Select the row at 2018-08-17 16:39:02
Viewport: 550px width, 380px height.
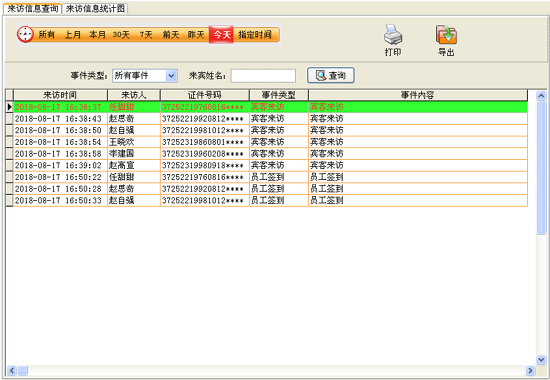(x=270, y=165)
